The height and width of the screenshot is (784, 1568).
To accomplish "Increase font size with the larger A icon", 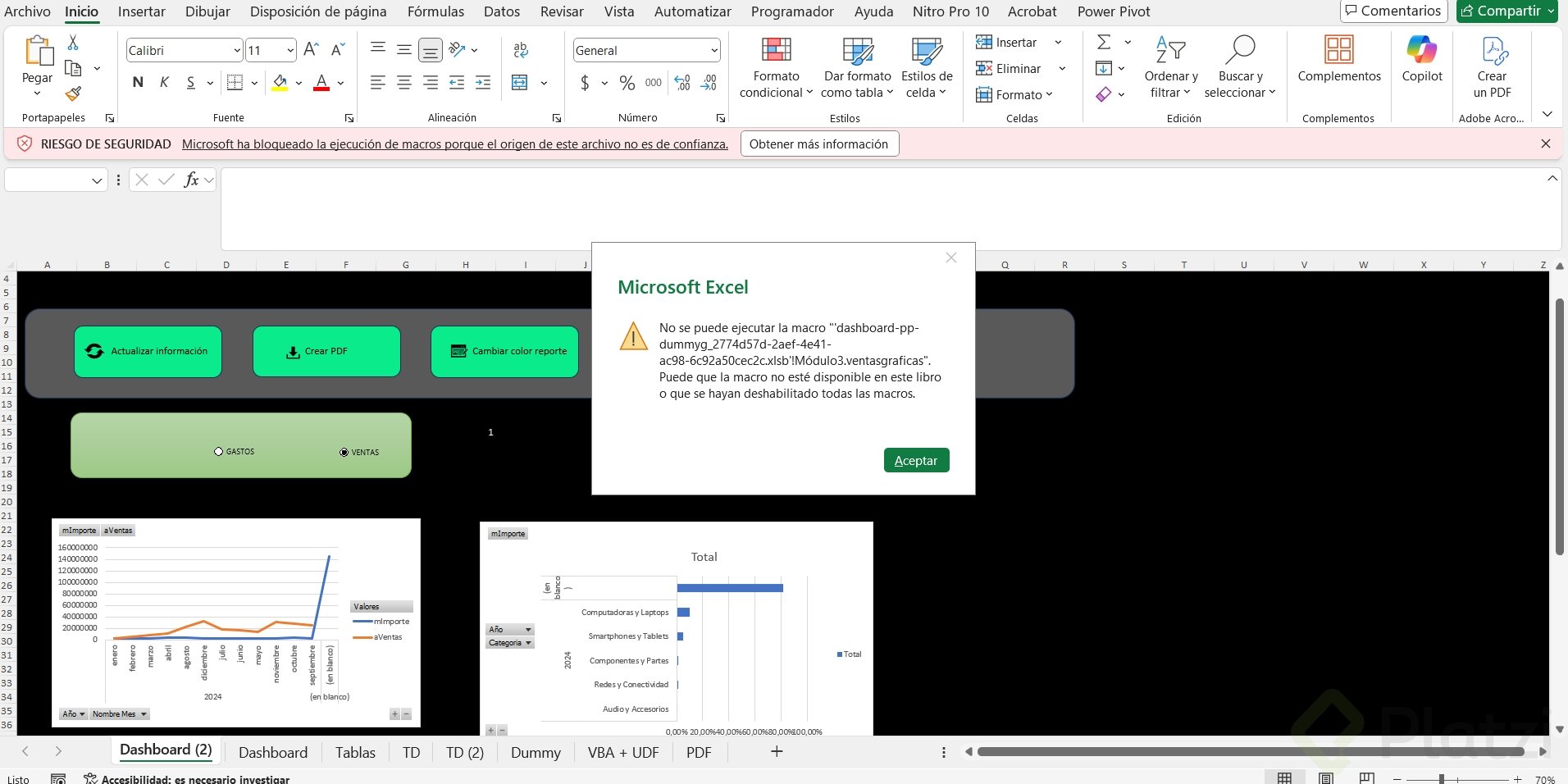I will [311, 50].
